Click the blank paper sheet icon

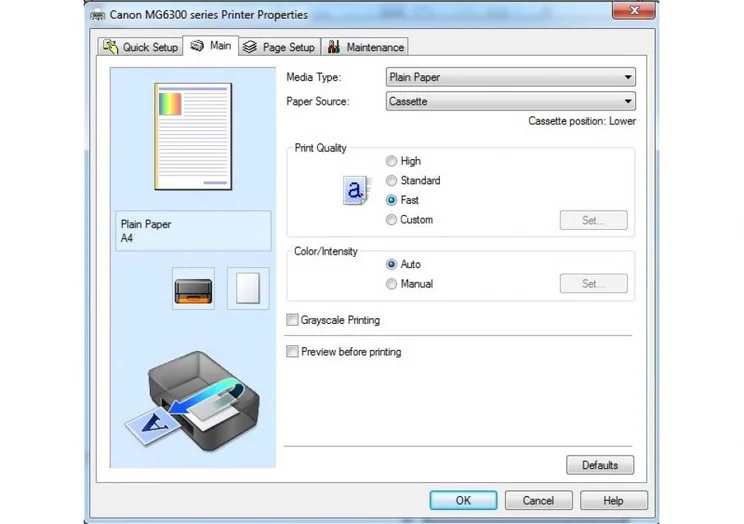tap(247, 288)
